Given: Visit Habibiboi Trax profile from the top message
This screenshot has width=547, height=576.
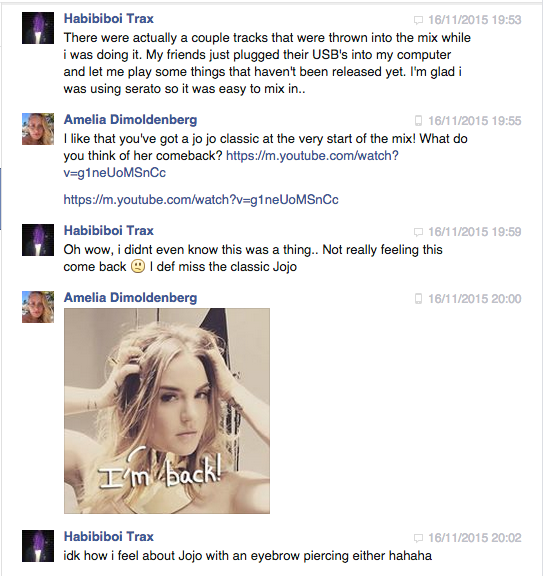Looking at the screenshot, I should pos(109,19).
